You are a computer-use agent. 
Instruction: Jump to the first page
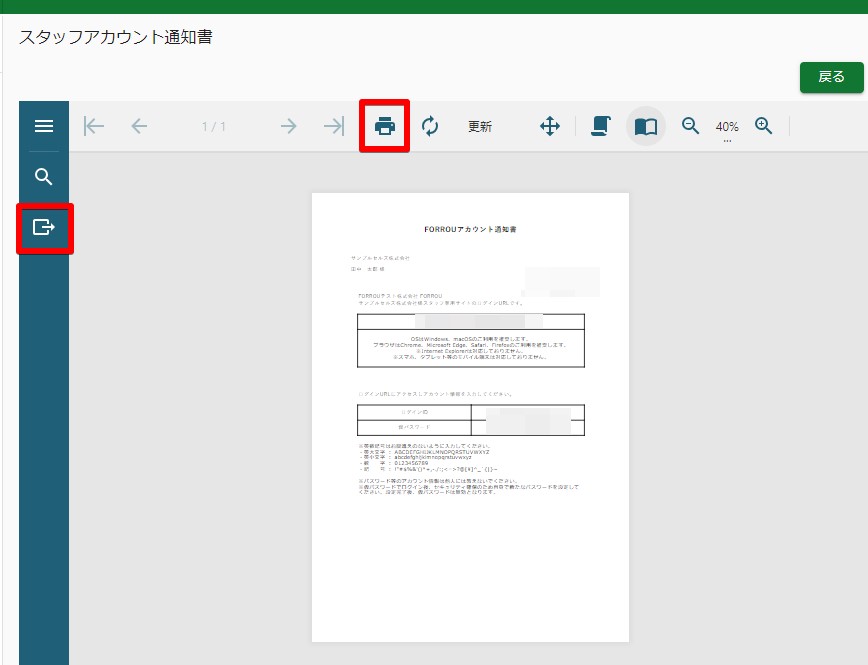click(x=94, y=126)
